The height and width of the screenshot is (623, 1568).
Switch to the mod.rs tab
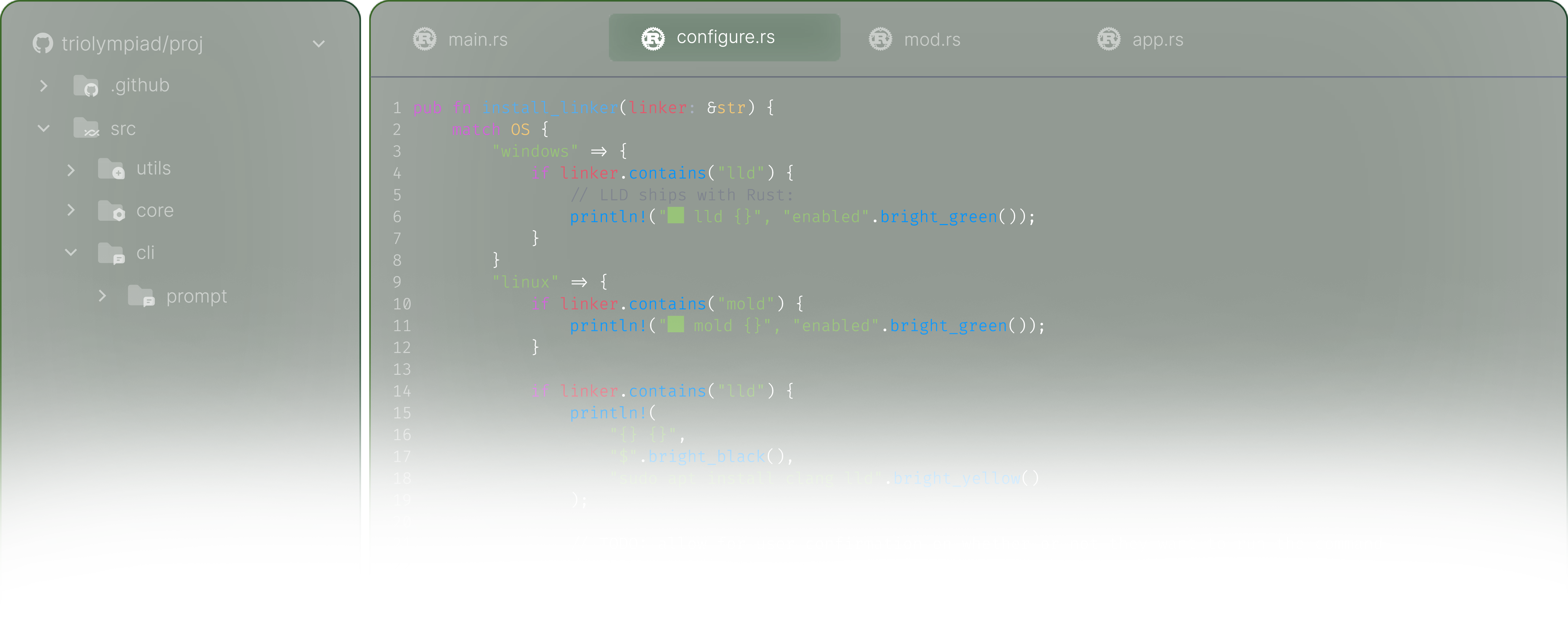(x=931, y=40)
